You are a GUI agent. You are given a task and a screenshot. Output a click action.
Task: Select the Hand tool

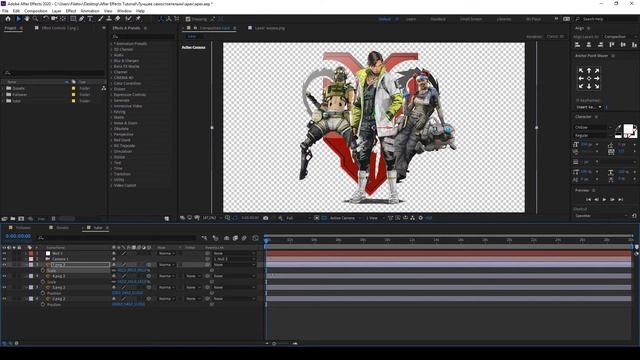(x=27, y=19)
